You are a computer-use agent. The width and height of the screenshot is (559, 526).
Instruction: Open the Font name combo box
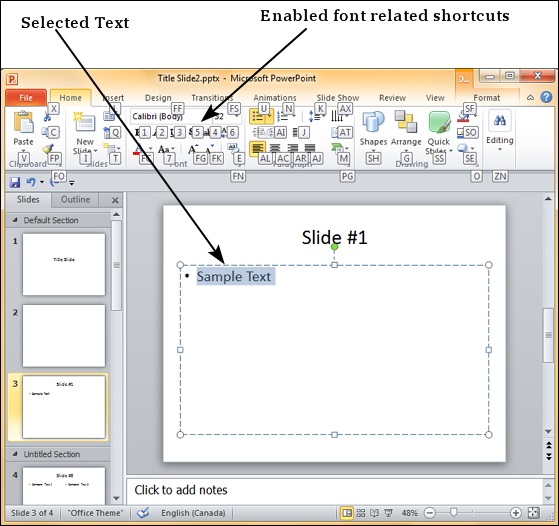[x=171, y=116]
